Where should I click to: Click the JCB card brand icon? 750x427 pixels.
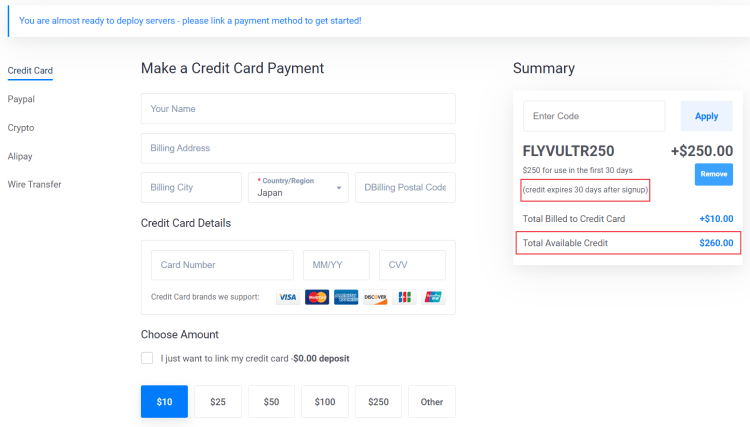pos(404,297)
